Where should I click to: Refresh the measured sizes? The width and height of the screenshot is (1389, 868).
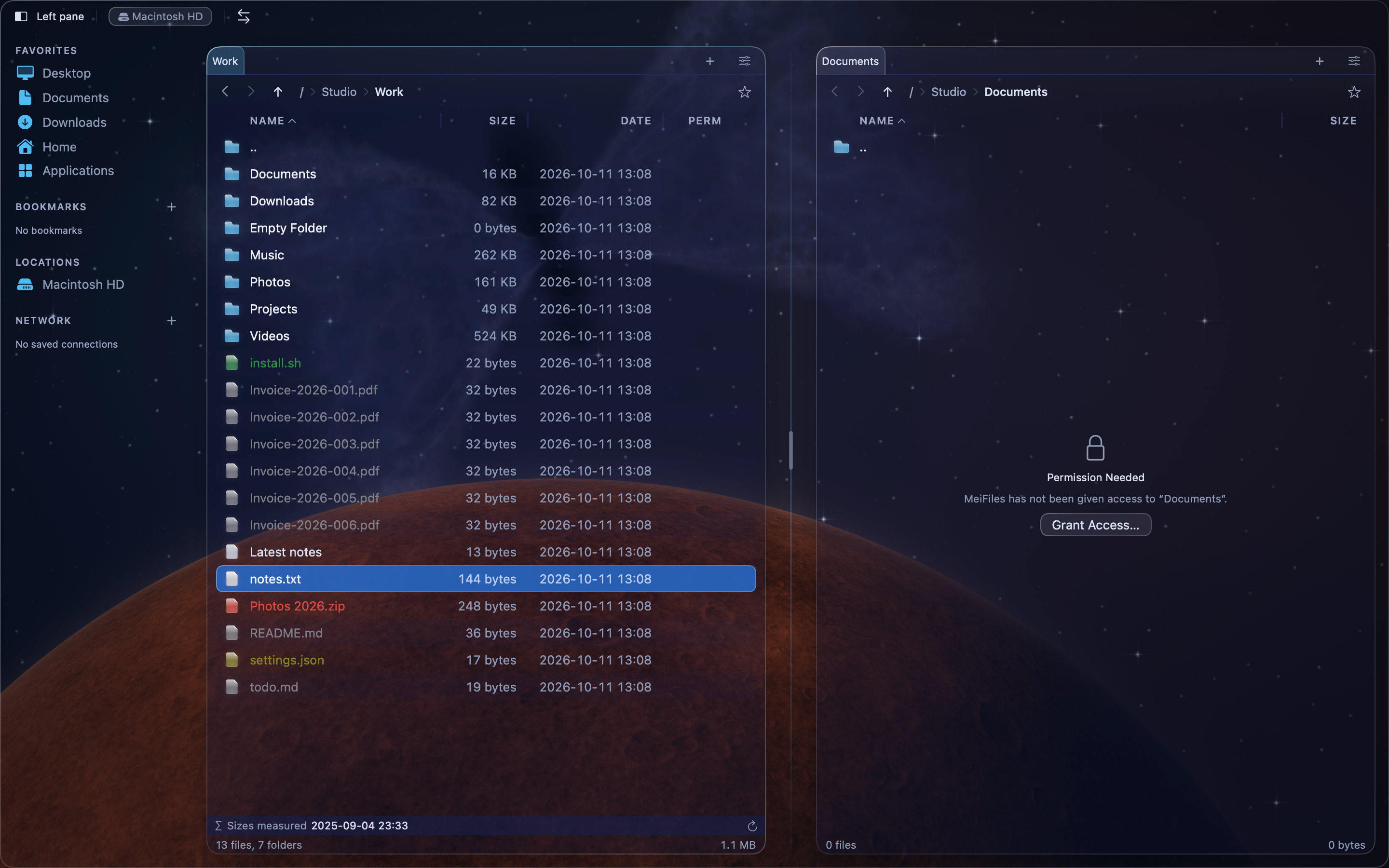[752, 826]
